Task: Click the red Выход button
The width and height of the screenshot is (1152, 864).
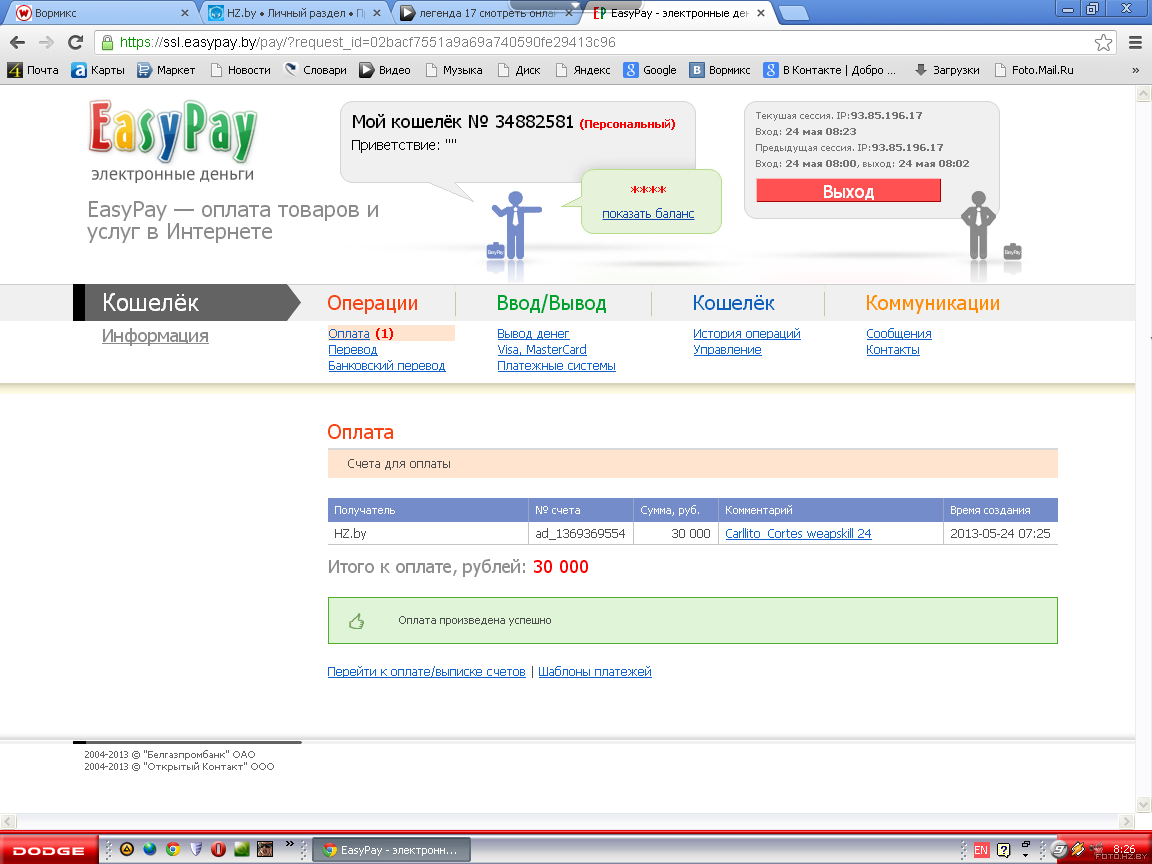Action: pos(848,191)
